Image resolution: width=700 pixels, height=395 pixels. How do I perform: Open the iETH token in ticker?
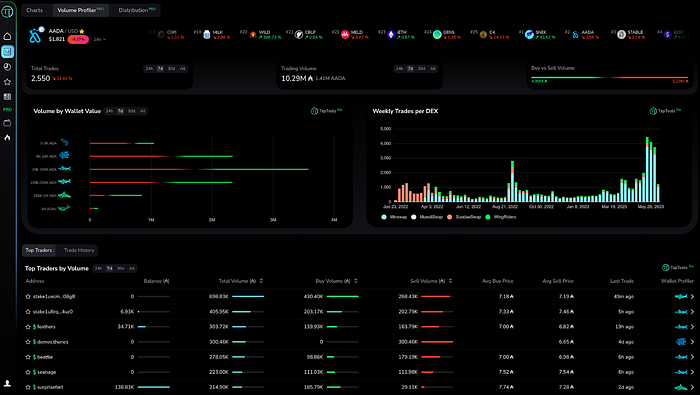tap(396, 34)
